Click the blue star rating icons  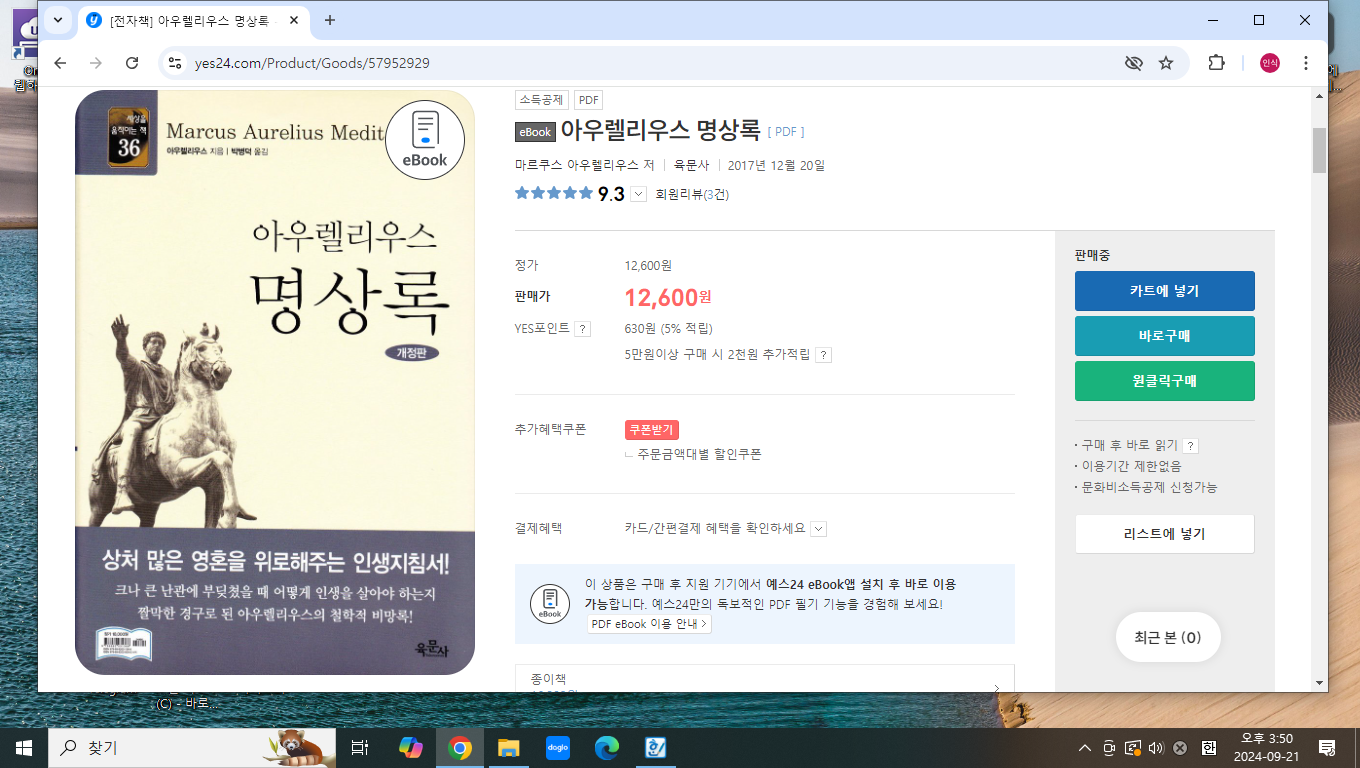point(554,193)
